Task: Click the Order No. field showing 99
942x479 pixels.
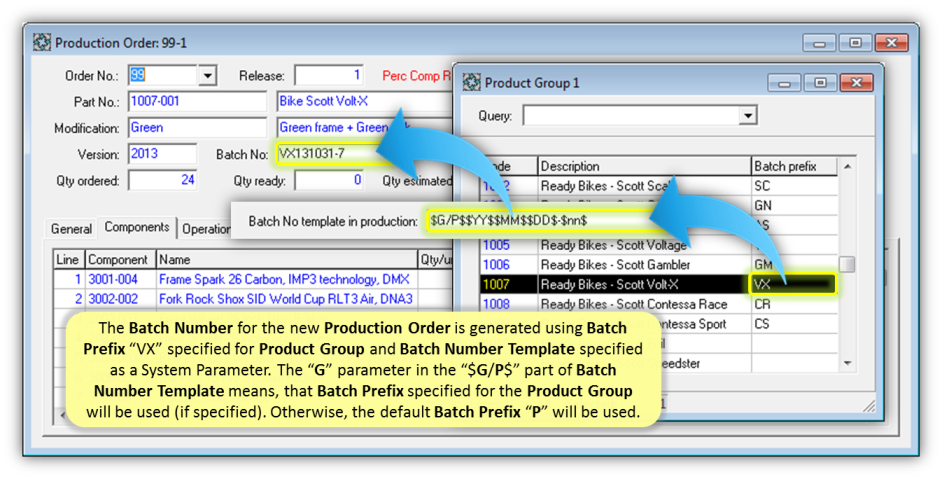Action: [x=162, y=75]
